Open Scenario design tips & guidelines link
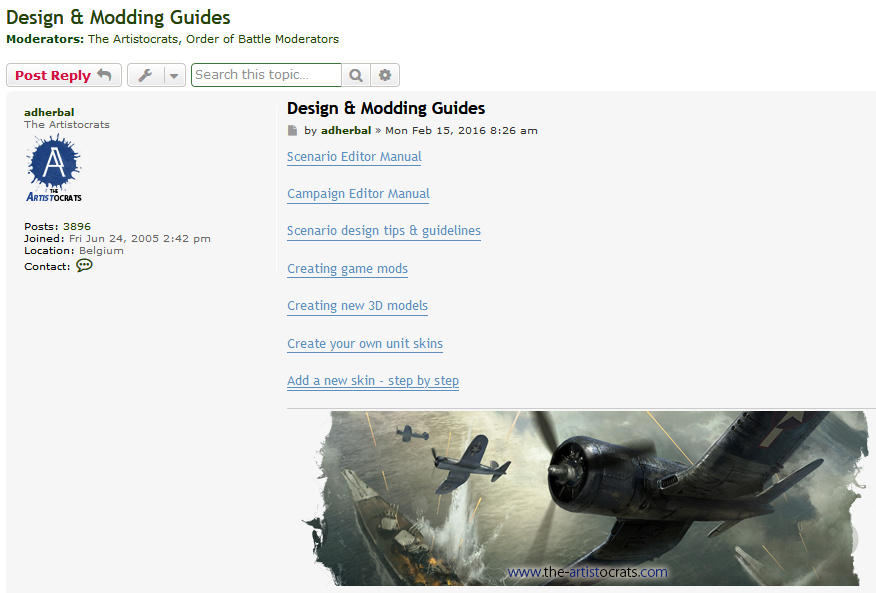 point(384,231)
